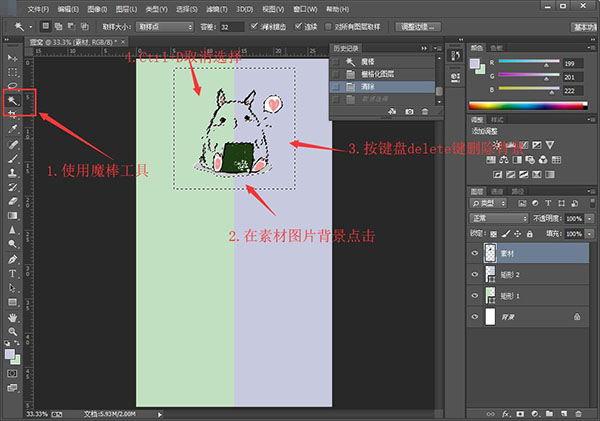Hide the 矩形 2 layer
The image size is (600, 421).
click(474, 274)
